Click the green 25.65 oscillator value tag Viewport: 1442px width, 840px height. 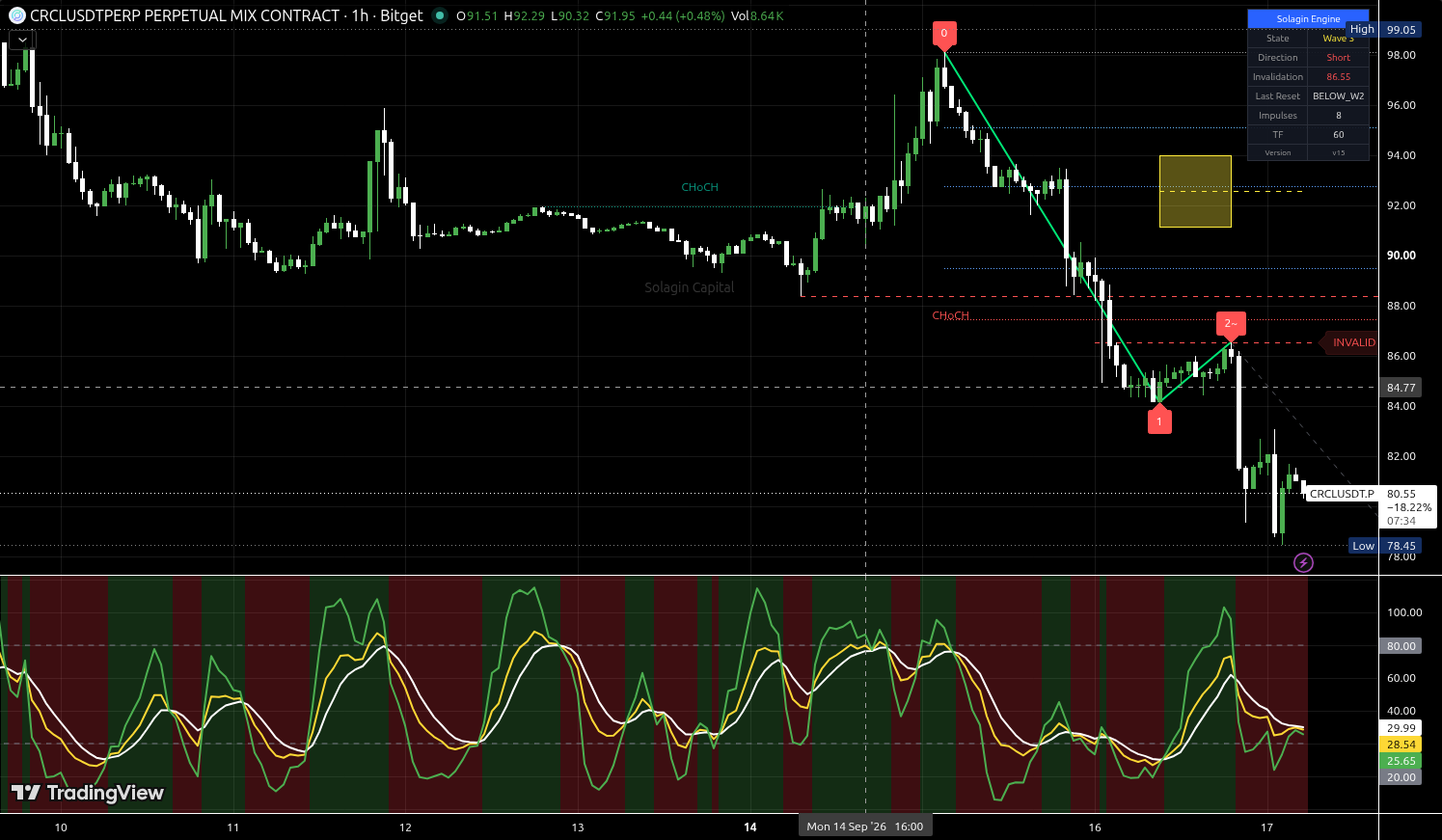(1401, 761)
